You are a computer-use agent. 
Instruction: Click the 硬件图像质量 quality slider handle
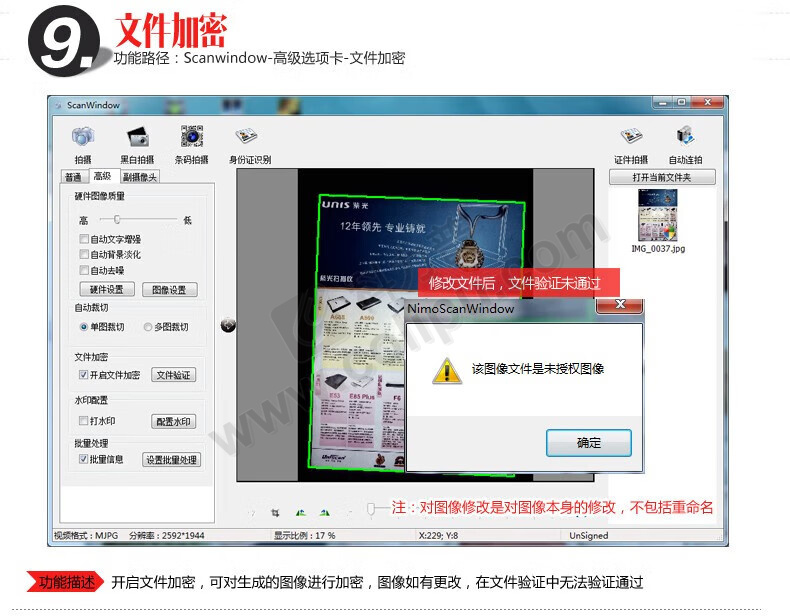pyautogui.click(x=117, y=219)
